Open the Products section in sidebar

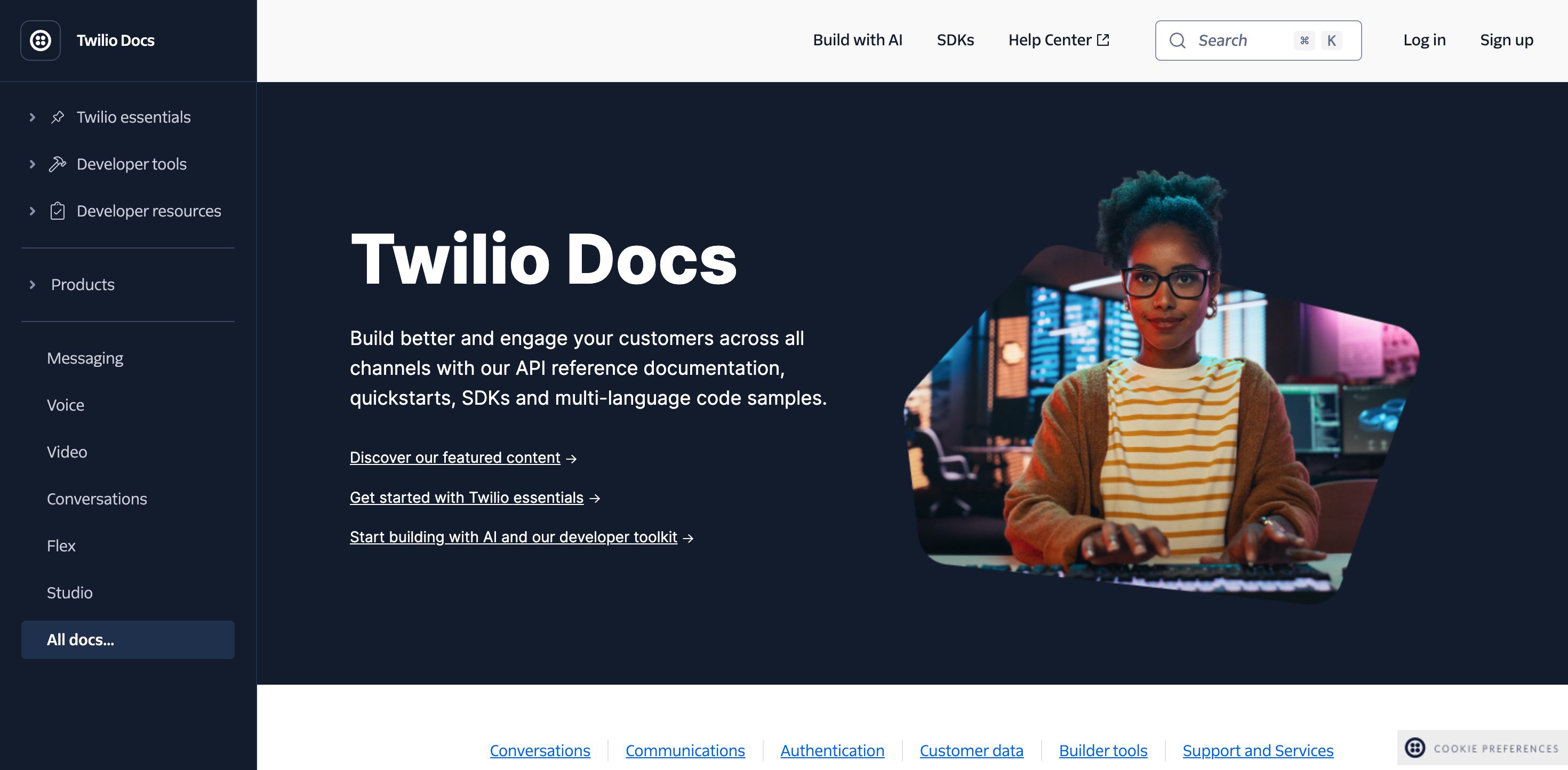point(83,284)
